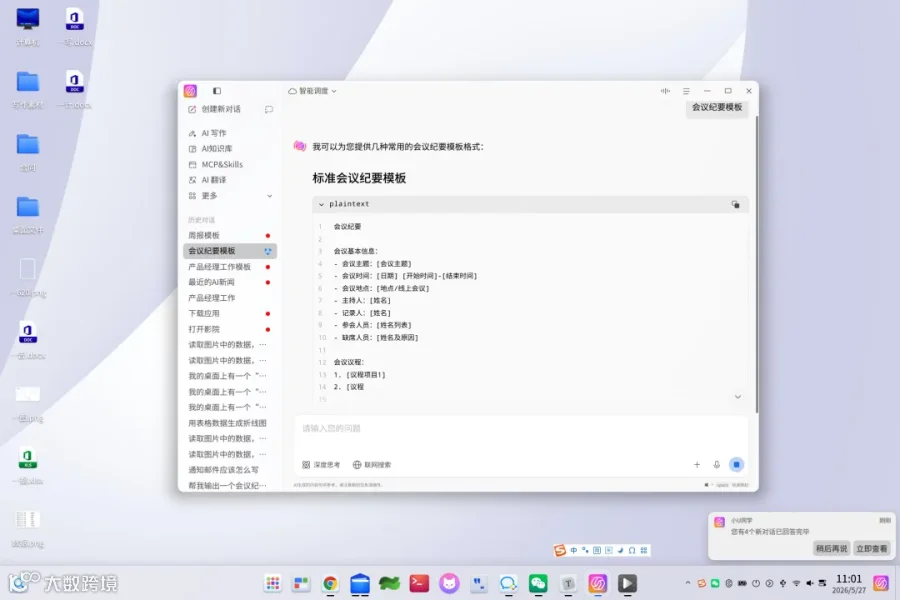Viewport: 900px width, 600px height.
Task: Open the 产品经理工作模板 conversation
Action: [230, 267]
